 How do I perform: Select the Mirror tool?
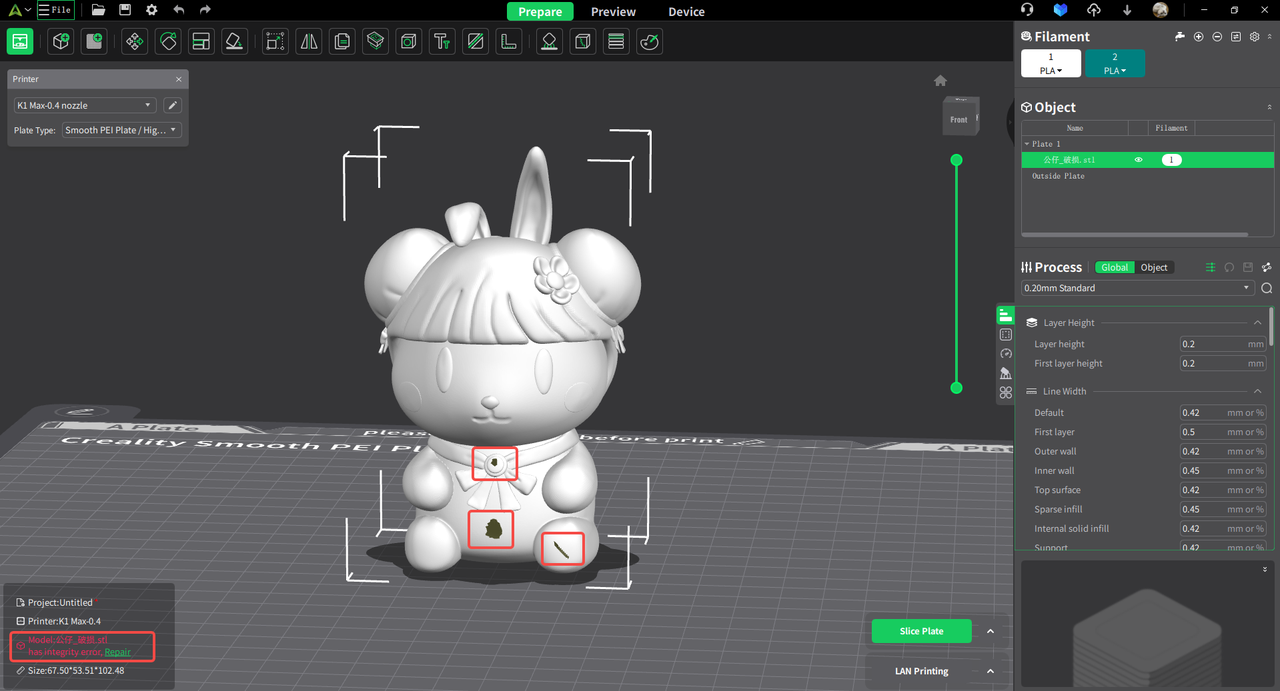309,41
